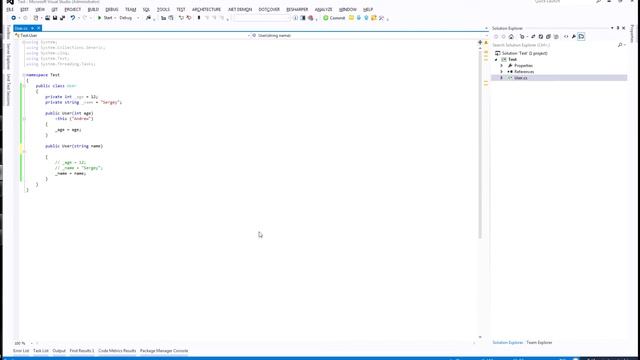This screenshot has height=360, width=640.
Task: Click the line 'private int _age = 12;'
Action: click(71, 97)
